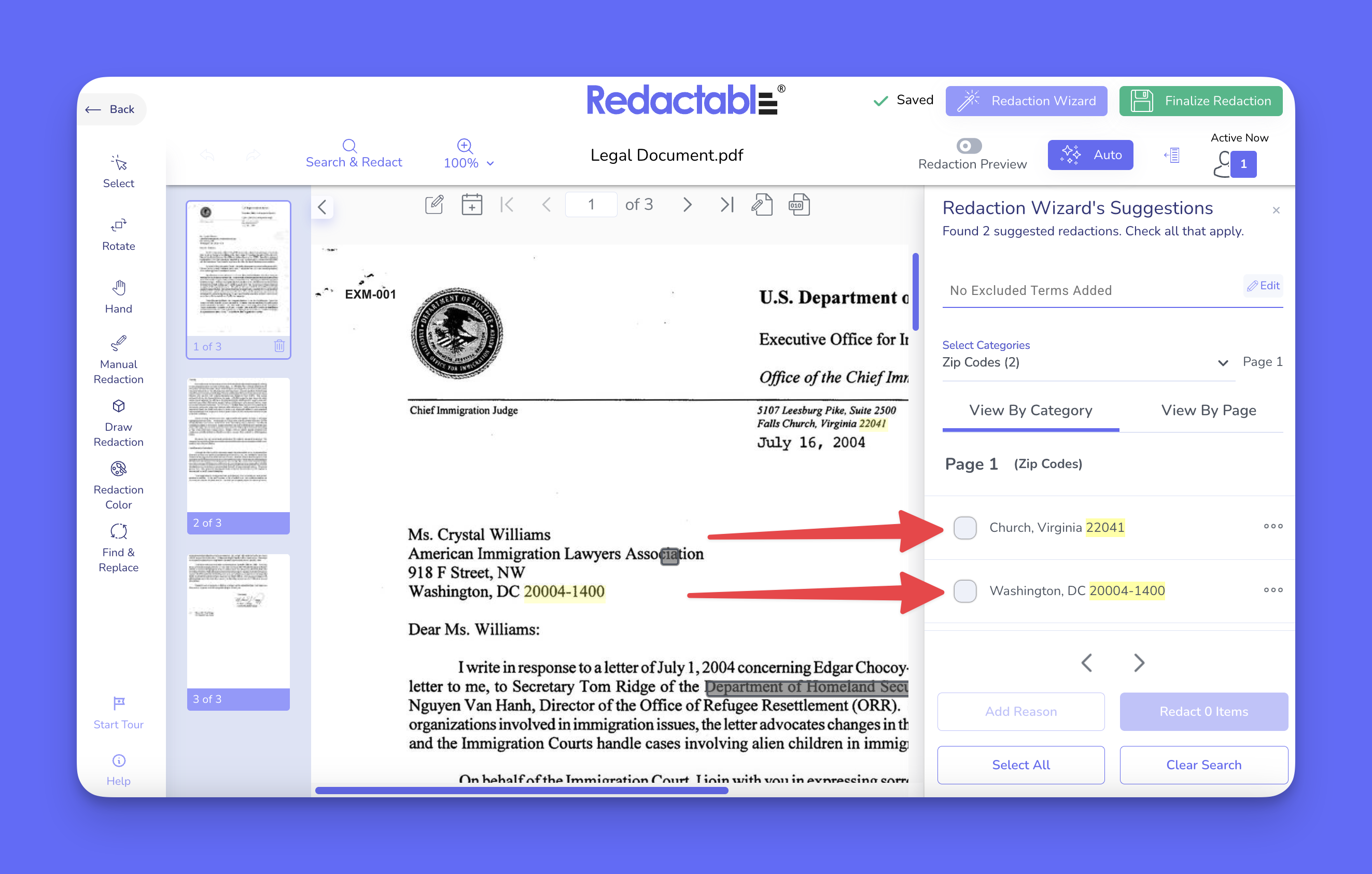1372x874 pixels.
Task: Expand the Zip Codes category dropdown
Action: point(1222,363)
